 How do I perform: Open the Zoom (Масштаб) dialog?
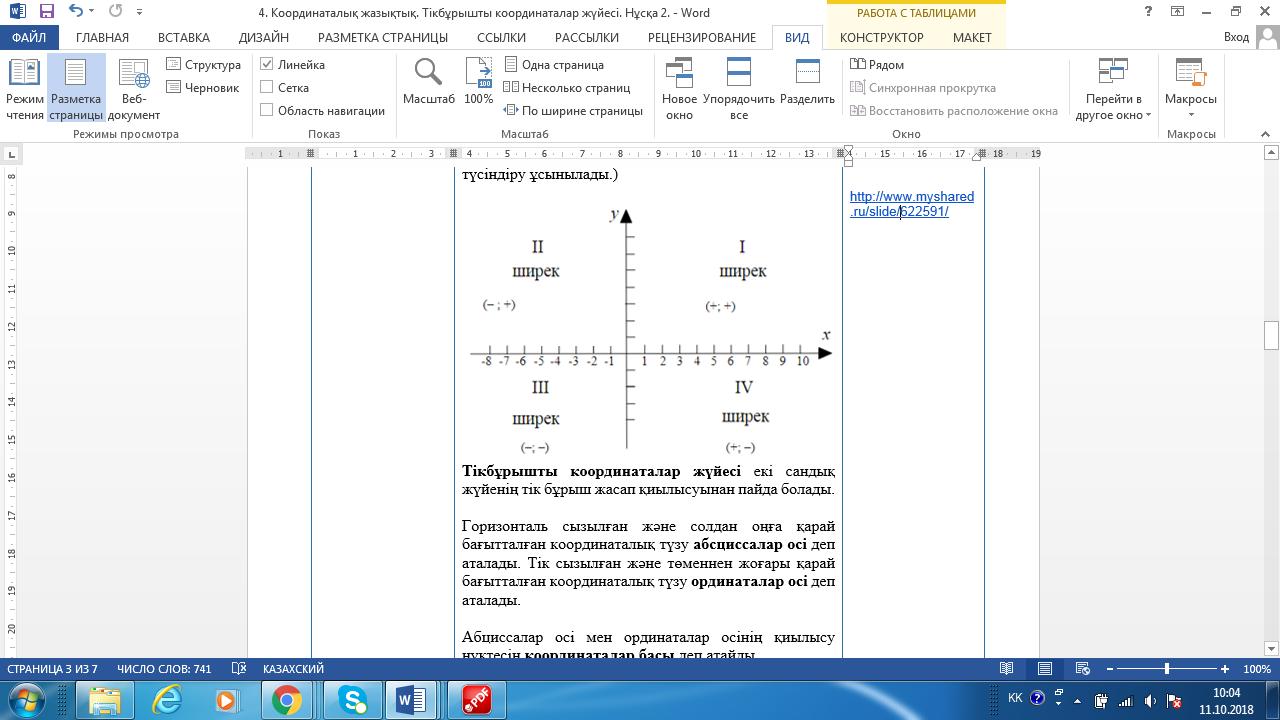click(x=428, y=82)
